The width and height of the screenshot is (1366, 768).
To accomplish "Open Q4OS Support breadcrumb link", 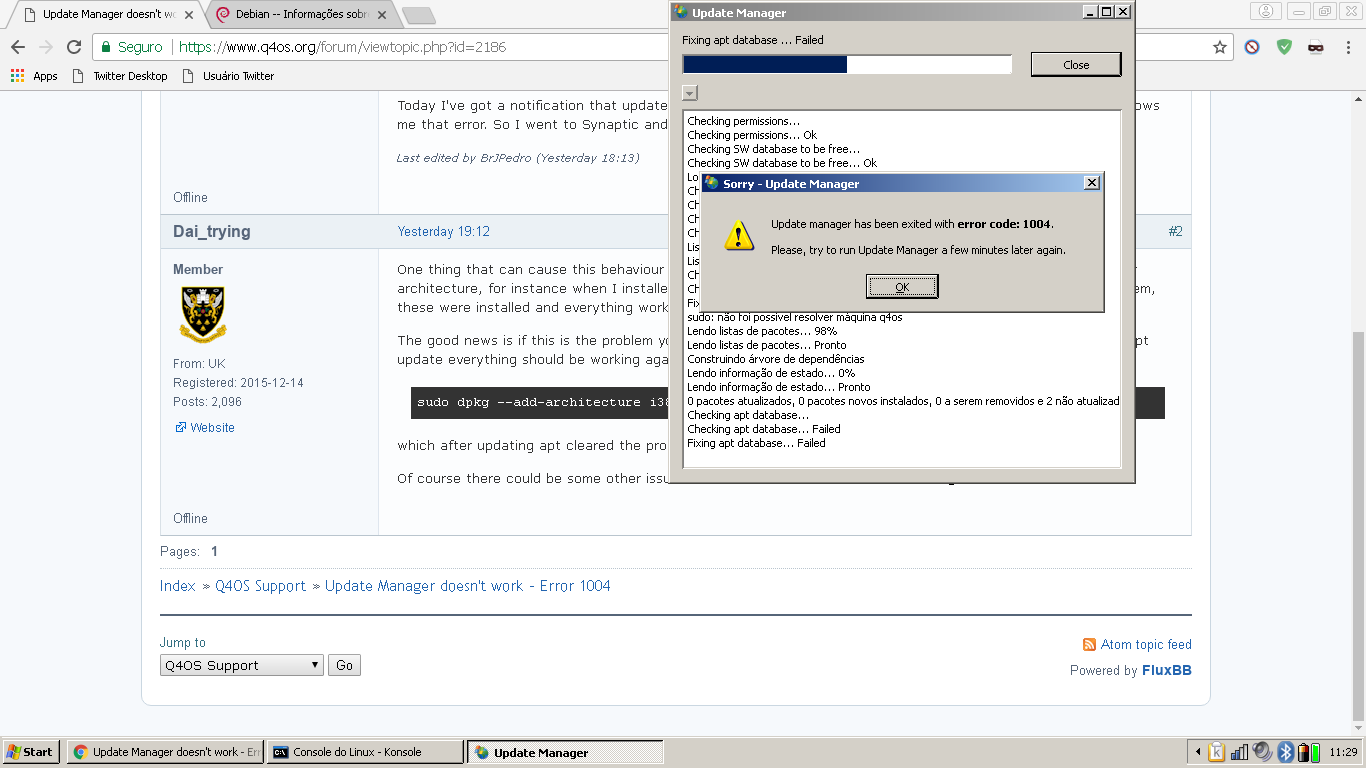I will pos(260,586).
